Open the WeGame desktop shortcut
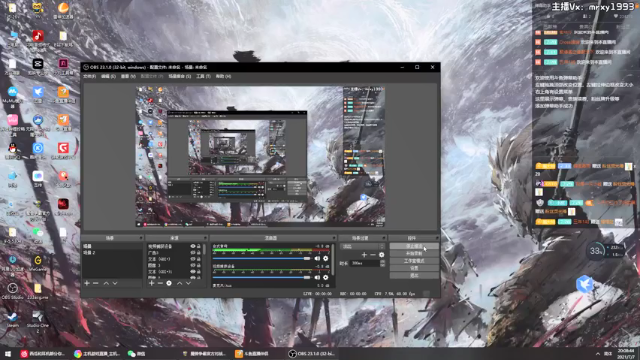The width and height of the screenshot is (640, 360). pos(38,262)
